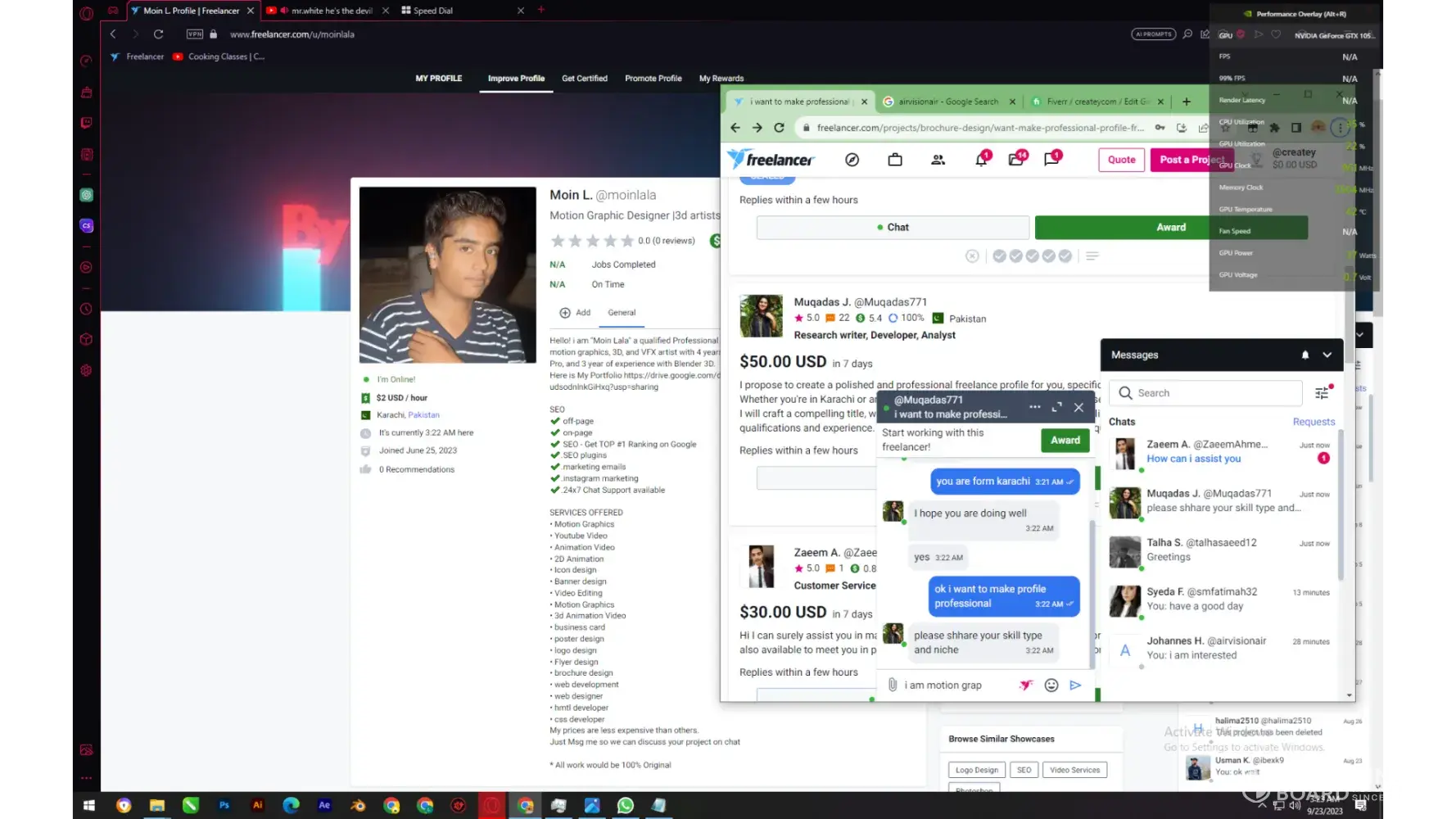The width and height of the screenshot is (1456, 819).
Task: Click the Opera address bar URL
Action: tap(292, 34)
